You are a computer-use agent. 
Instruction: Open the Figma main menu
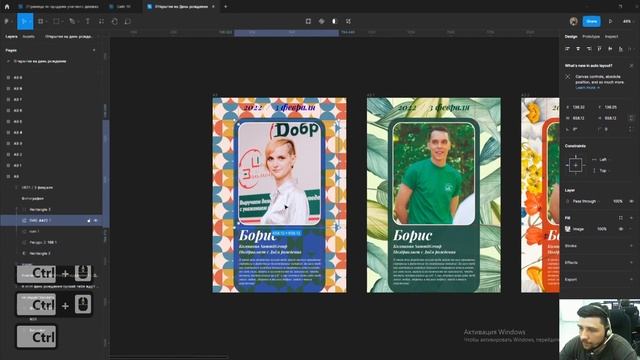click(x=7, y=21)
